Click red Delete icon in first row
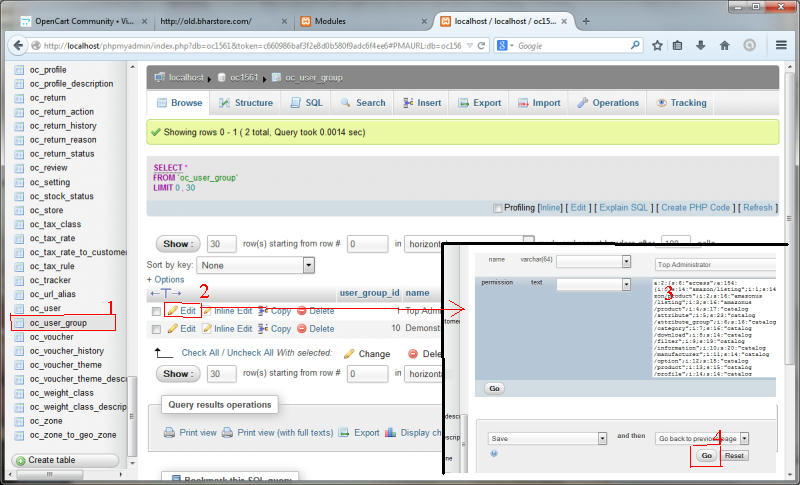The height and width of the screenshot is (485, 800). pos(302,311)
